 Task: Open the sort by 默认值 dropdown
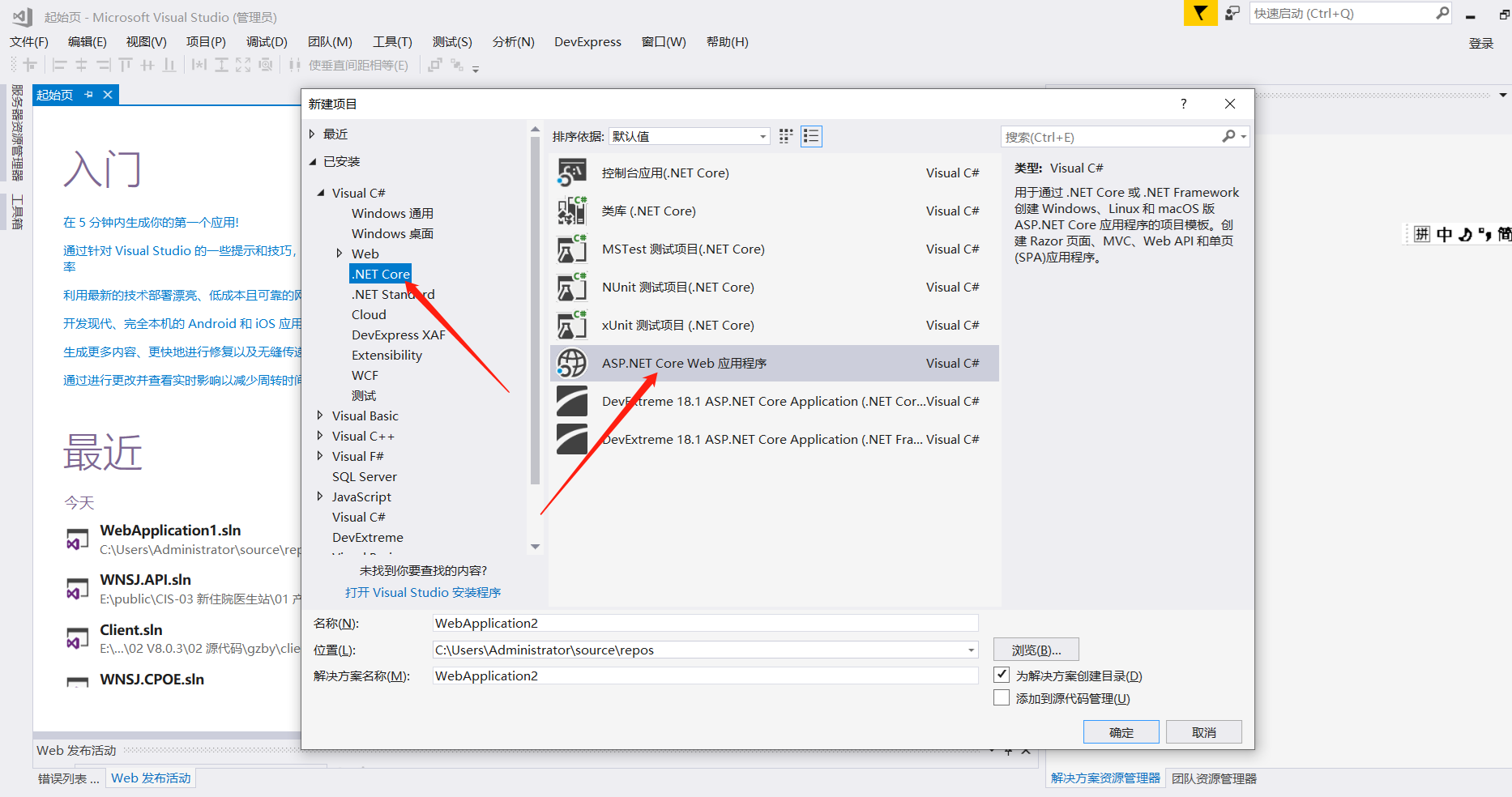tap(689, 136)
